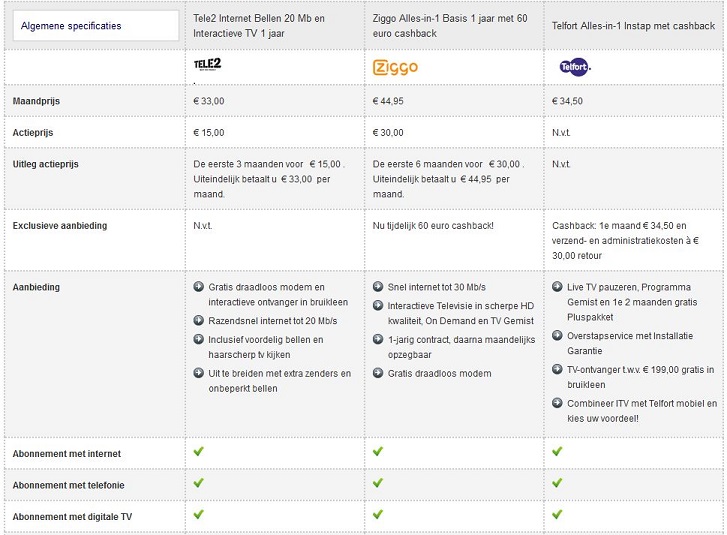This screenshot has width=727, height=535.
Task: Click arrow bullet beside 'Overstapservice met Installatie Garantie'
Action: (557, 335)
